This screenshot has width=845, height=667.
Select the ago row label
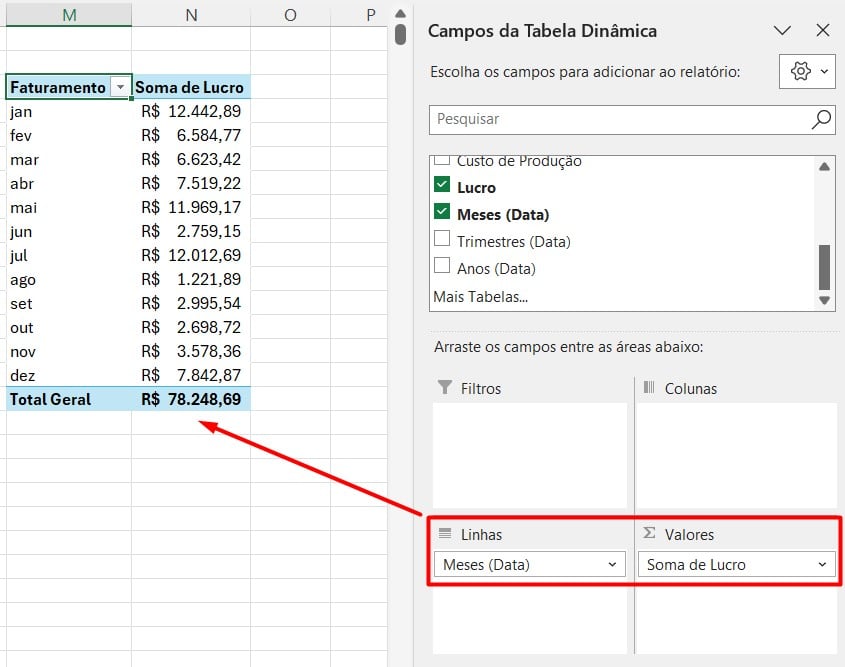[69, 279]
